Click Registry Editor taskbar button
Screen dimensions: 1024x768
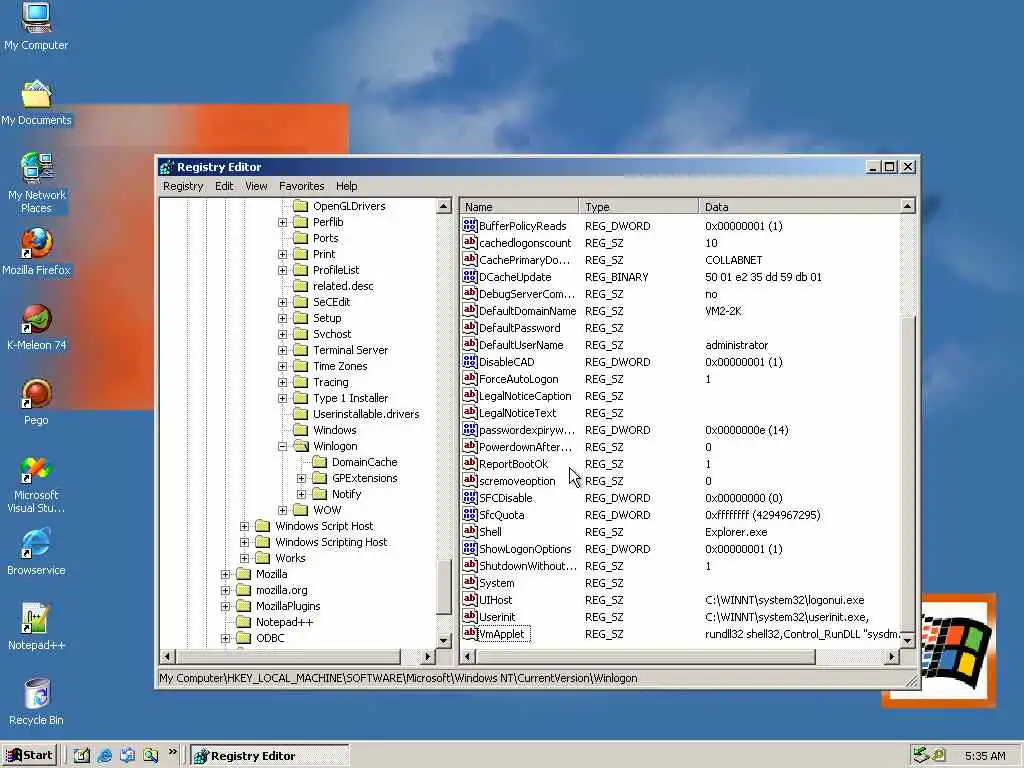tap(270, 756)
